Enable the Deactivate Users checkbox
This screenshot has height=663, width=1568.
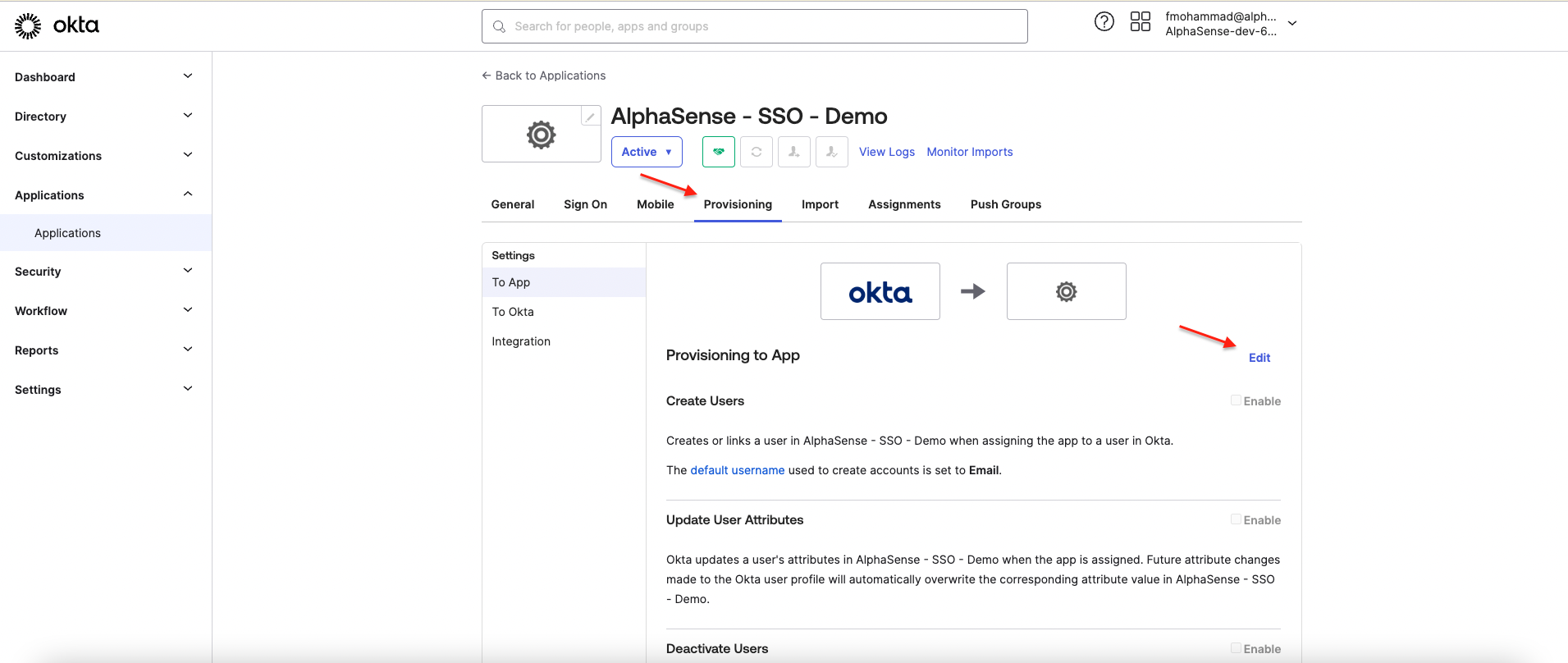click(x=1236, y=648)
